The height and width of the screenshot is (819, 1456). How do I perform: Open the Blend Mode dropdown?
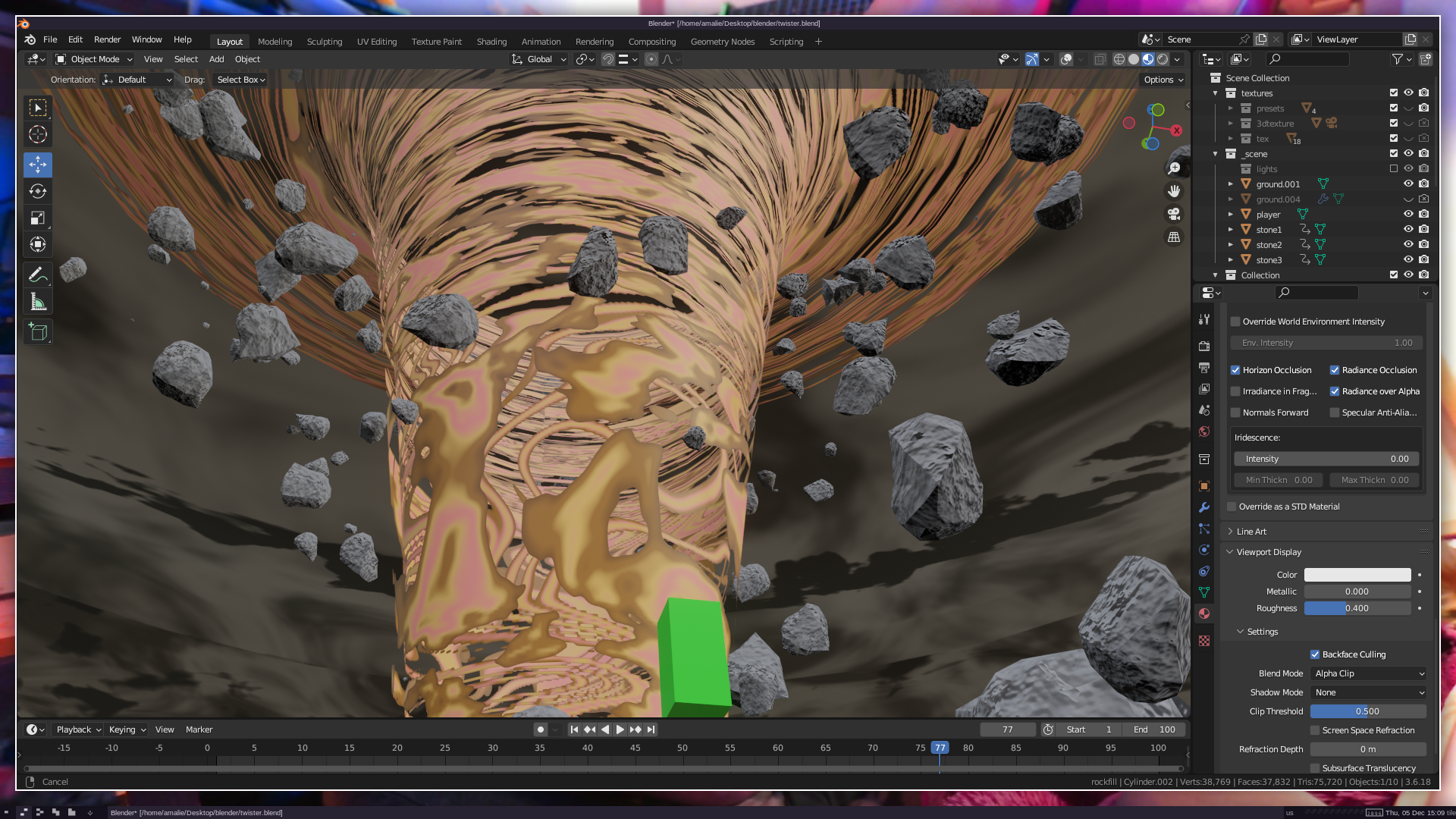coord(1369,673)
